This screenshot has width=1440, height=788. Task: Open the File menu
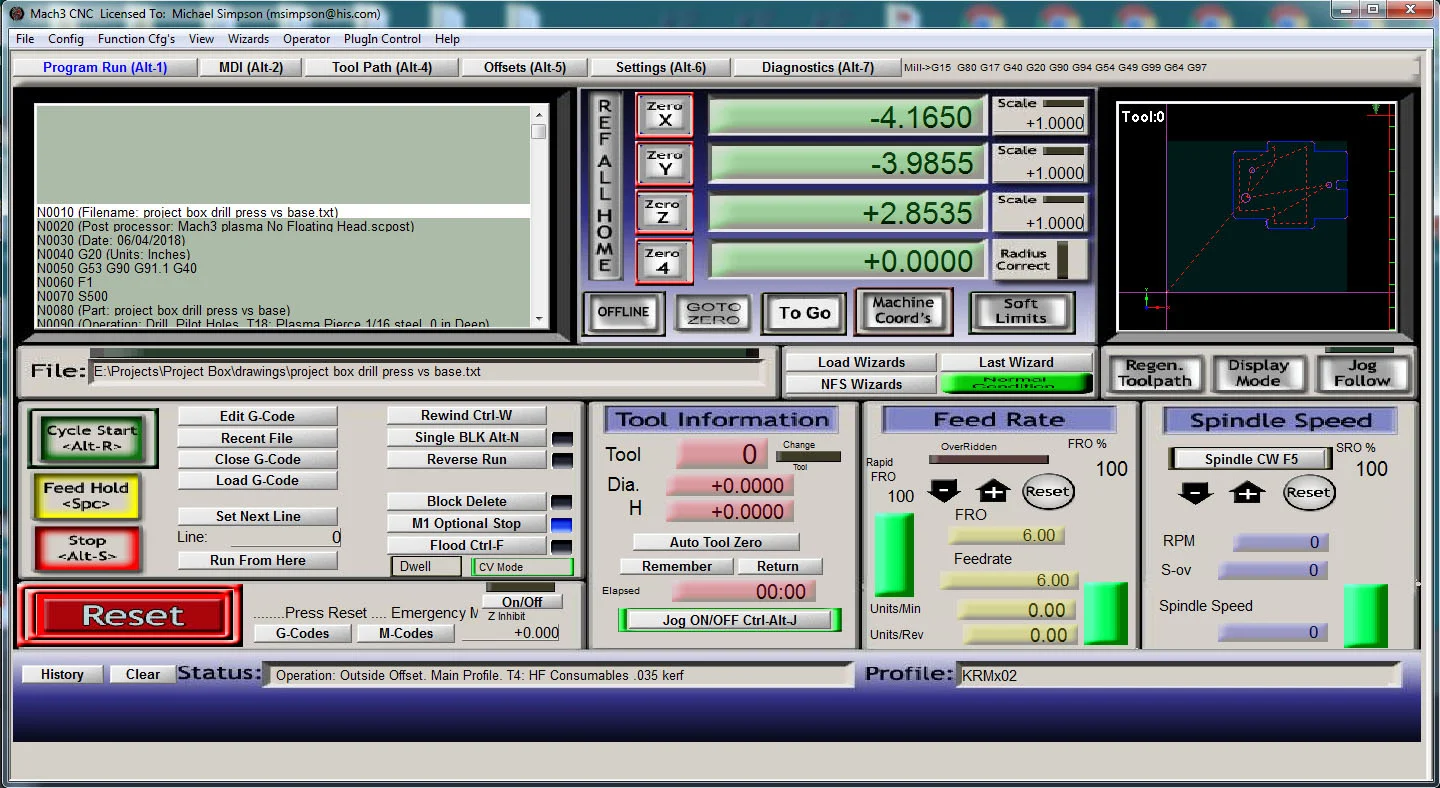click(x=25, y=39)
